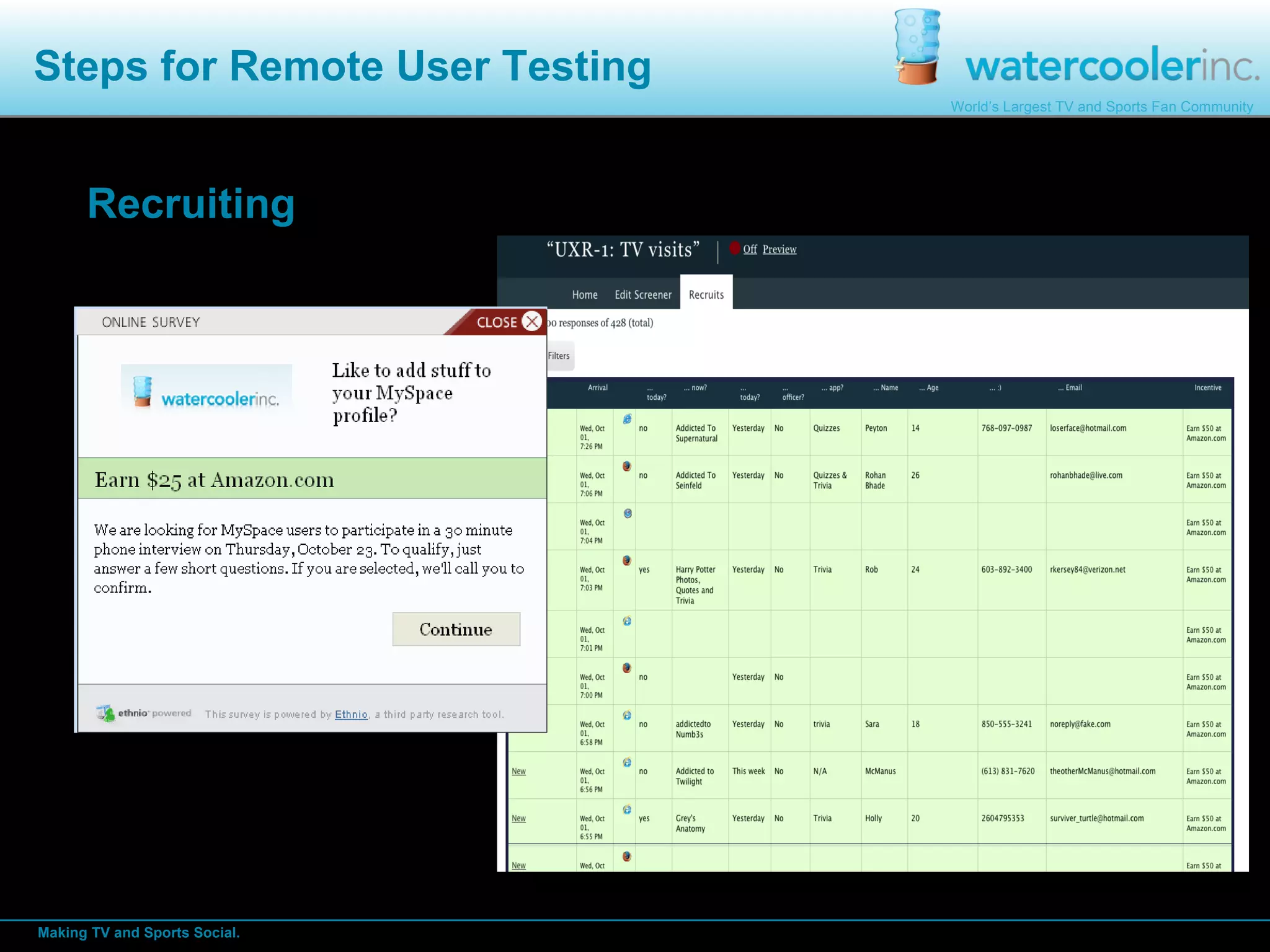Click Firefox icon in the 7:00 PM row
1270x952 pixels.
(x=628, y=668)
